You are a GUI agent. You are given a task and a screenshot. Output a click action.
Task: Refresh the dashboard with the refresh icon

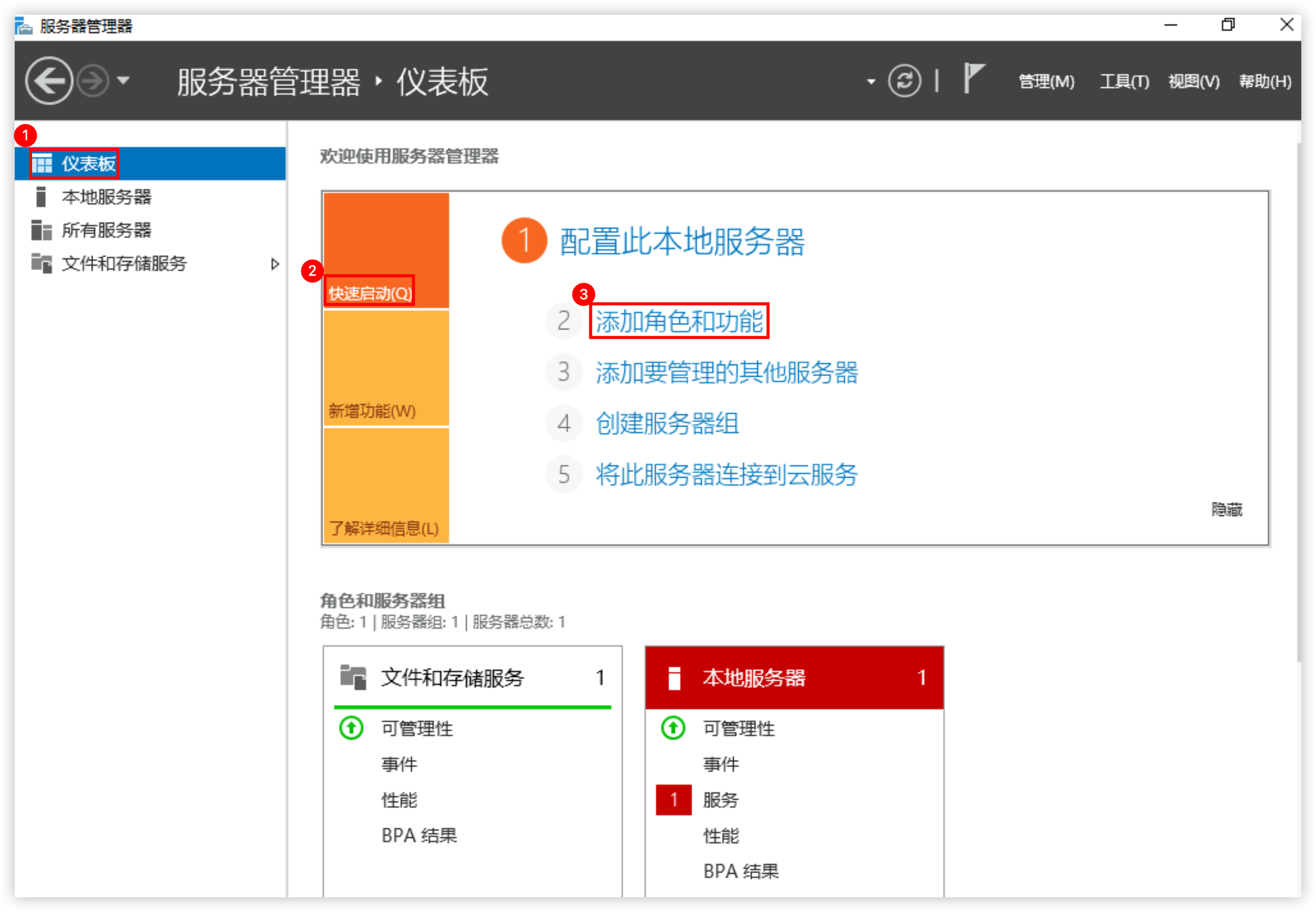(x=904, y=80)
